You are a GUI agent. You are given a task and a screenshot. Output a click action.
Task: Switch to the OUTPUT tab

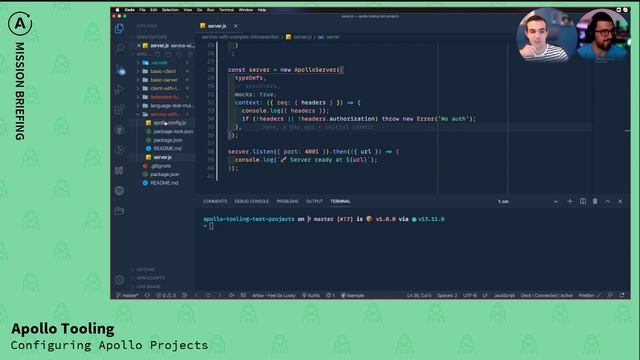[x=314, y=201]
